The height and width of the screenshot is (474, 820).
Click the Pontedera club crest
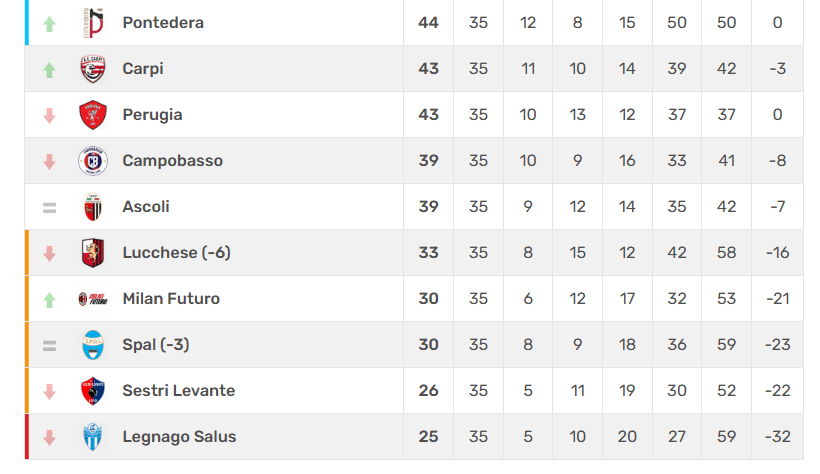point(93,23)
